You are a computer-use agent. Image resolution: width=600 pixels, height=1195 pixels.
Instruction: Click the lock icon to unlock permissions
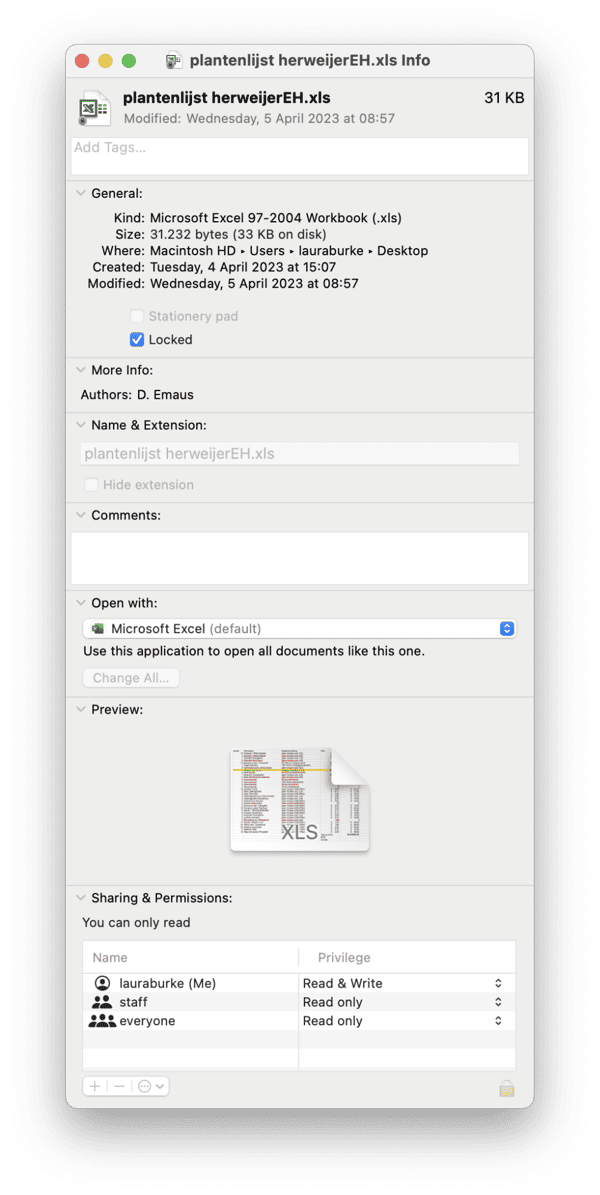(507, 1087)
